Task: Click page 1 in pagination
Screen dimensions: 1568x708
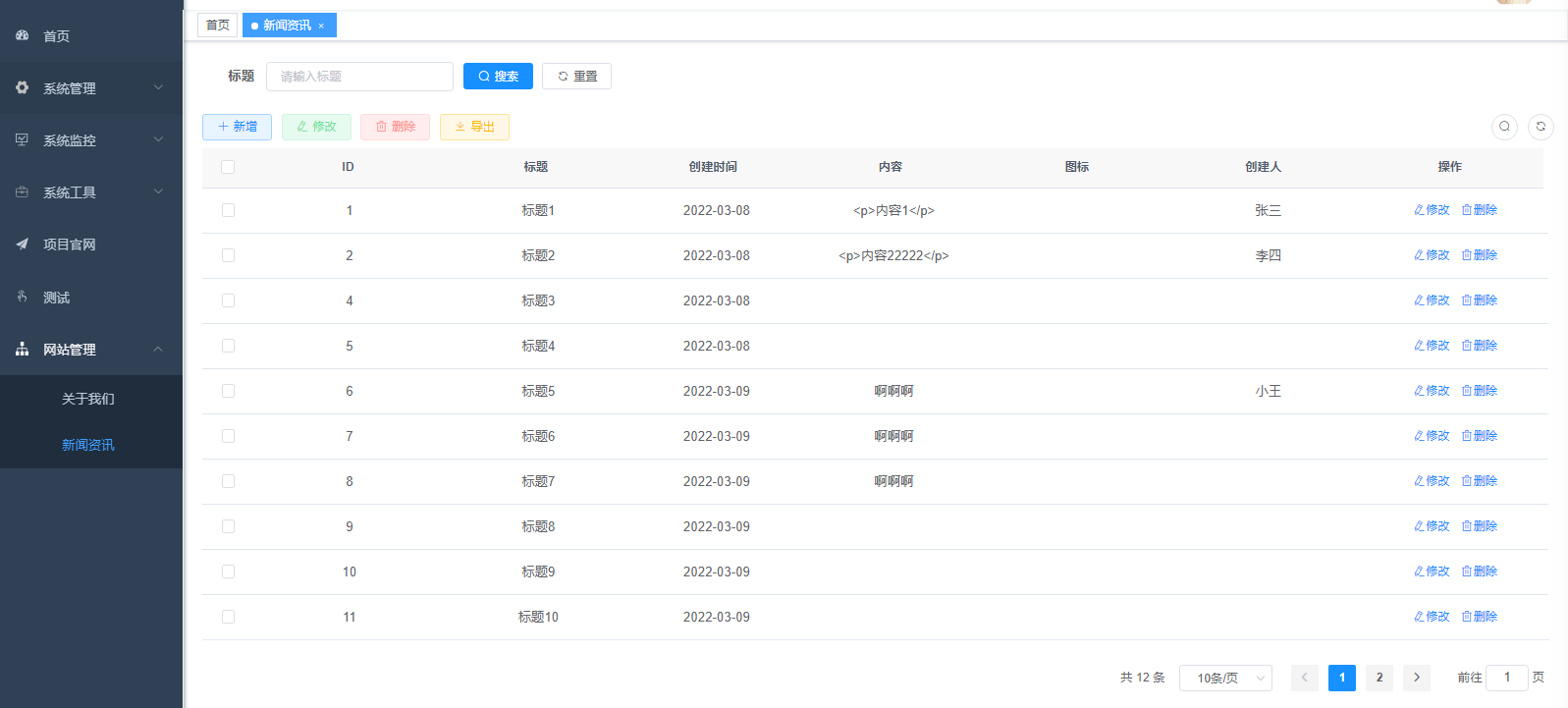Action: 1342,678
